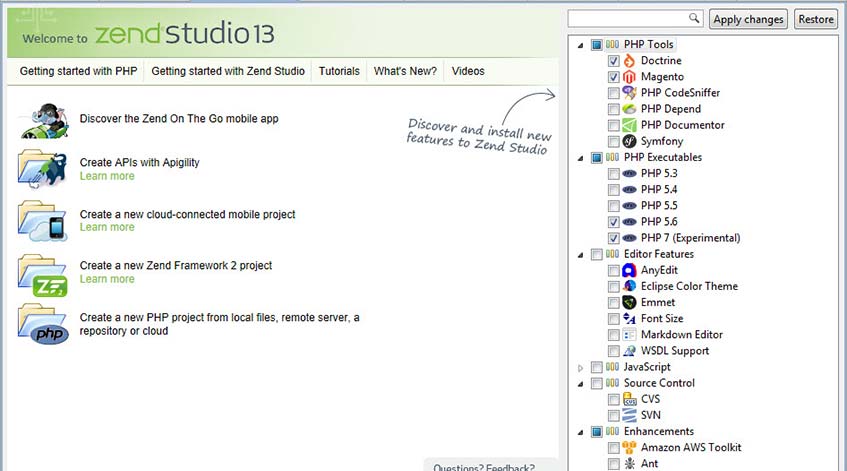
Task: Expand the JavaScript tree group
Action: pyautogui.click(x=580, y=367)
